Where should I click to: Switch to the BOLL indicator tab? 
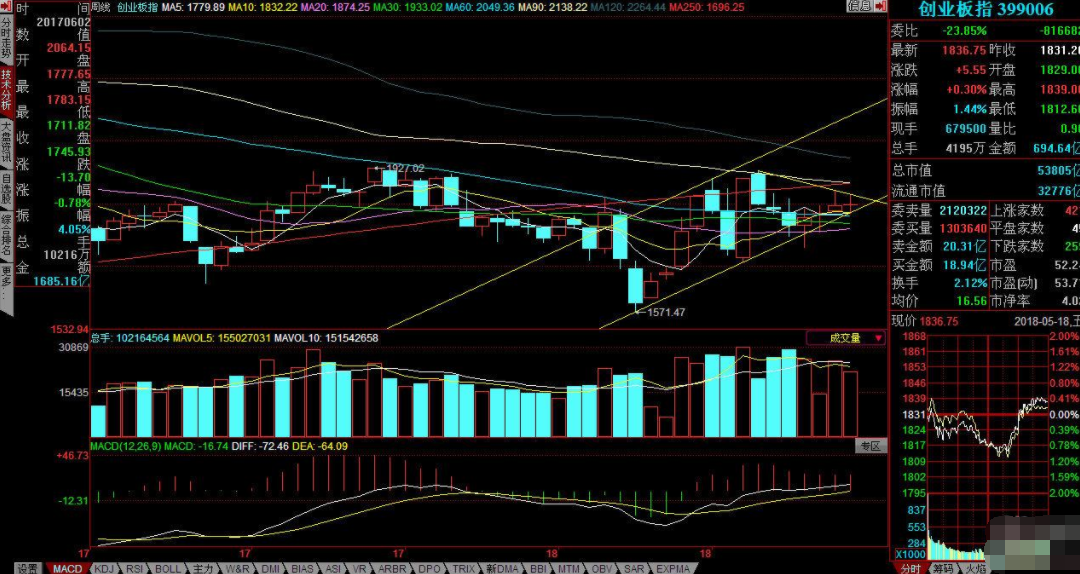coord(168,568)
